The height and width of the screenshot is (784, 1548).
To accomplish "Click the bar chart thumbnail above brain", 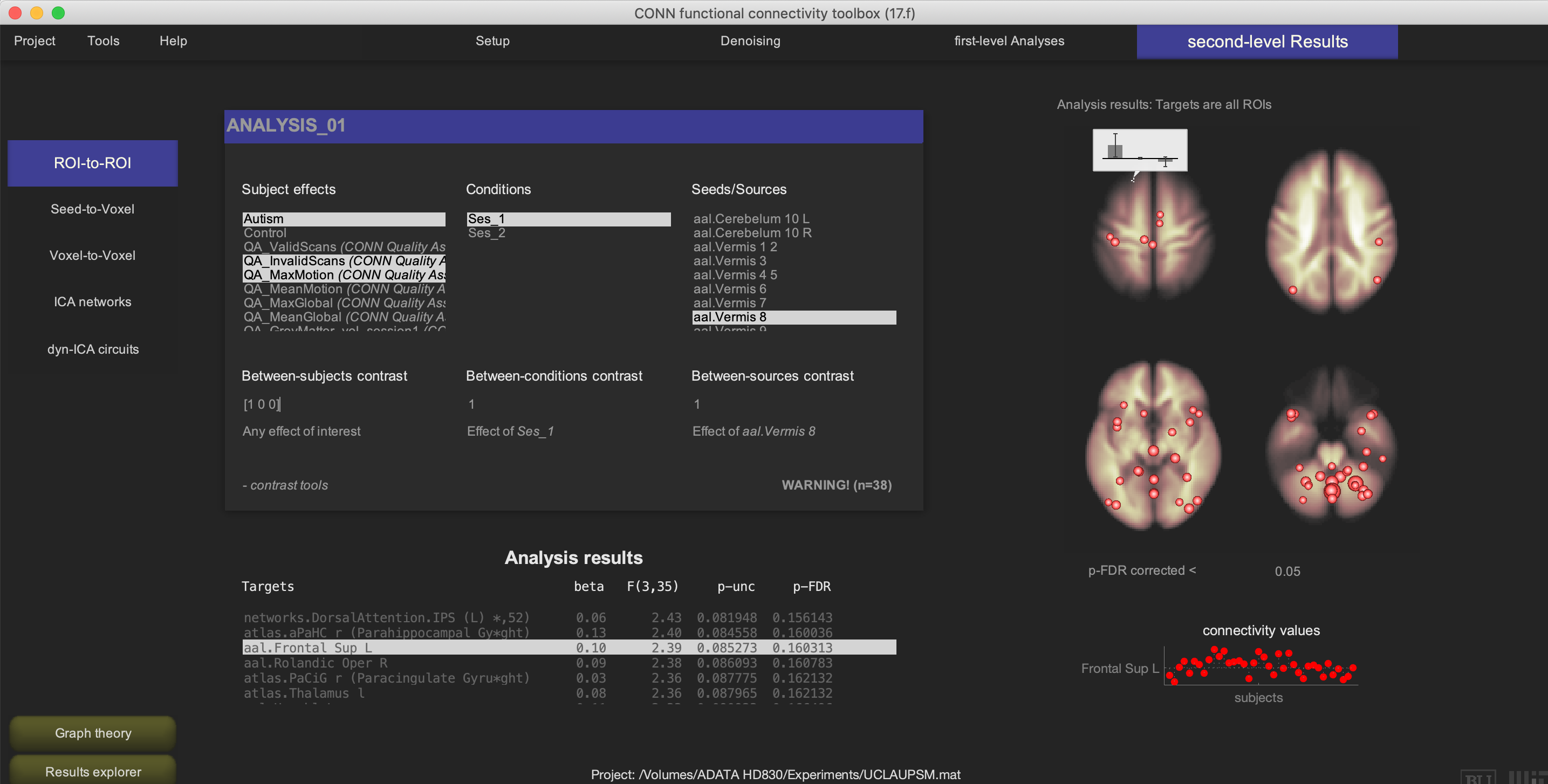I will click(1139, 150).
